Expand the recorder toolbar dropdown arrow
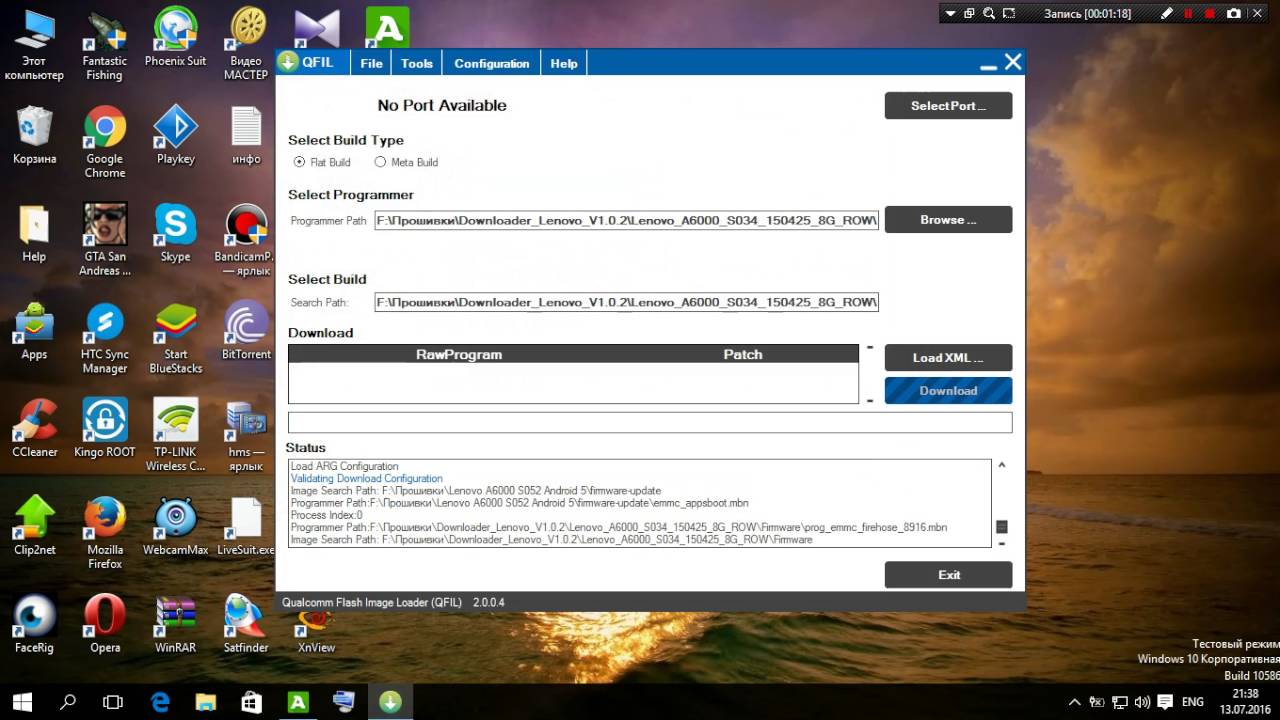Image resolution: width=1280 pixels, height=720 pixels. [x=950, y=14]
